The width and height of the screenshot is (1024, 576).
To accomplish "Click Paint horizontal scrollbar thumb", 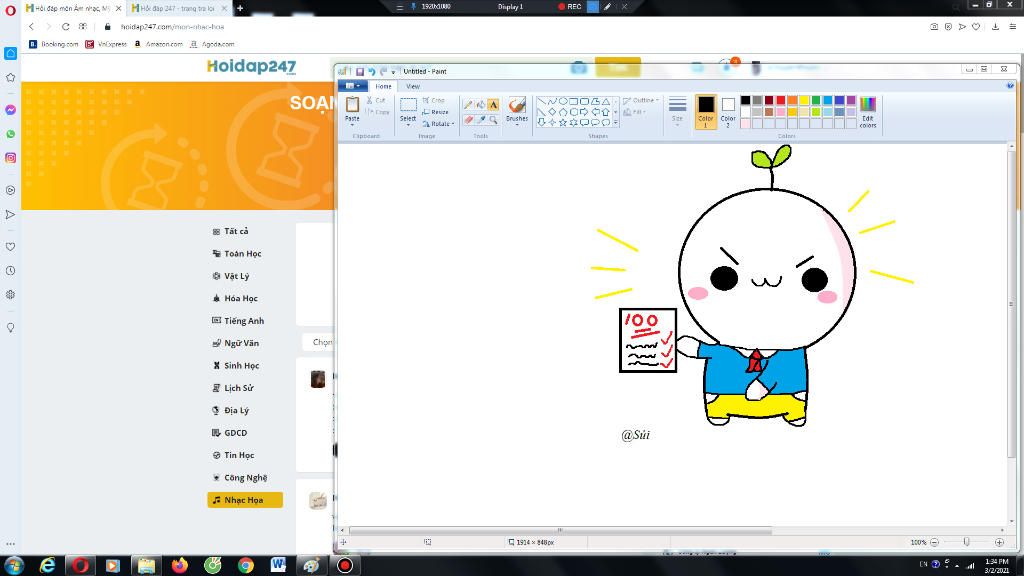I will point(560,530).
